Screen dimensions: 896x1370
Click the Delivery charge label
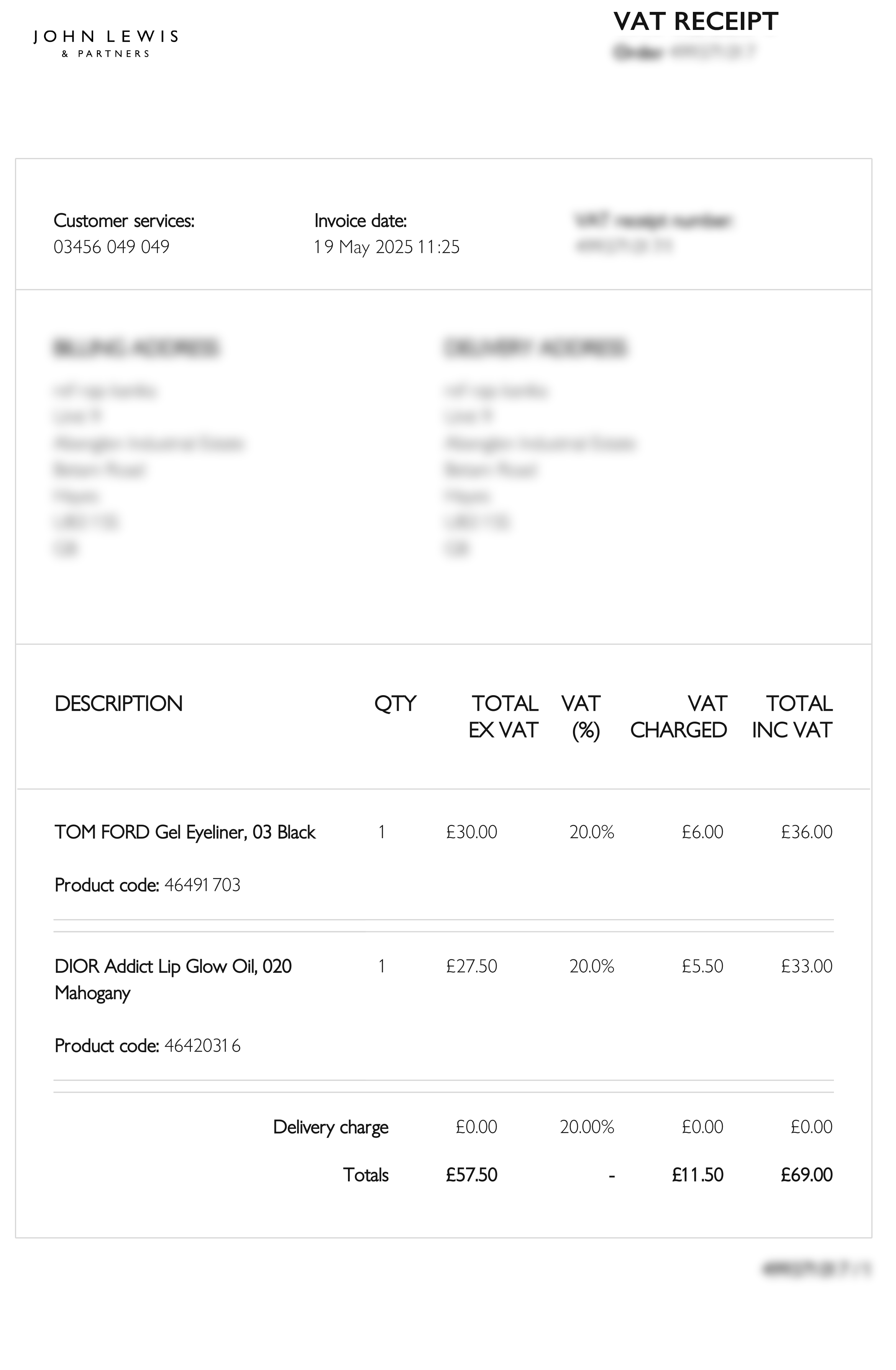point(330,1127)
